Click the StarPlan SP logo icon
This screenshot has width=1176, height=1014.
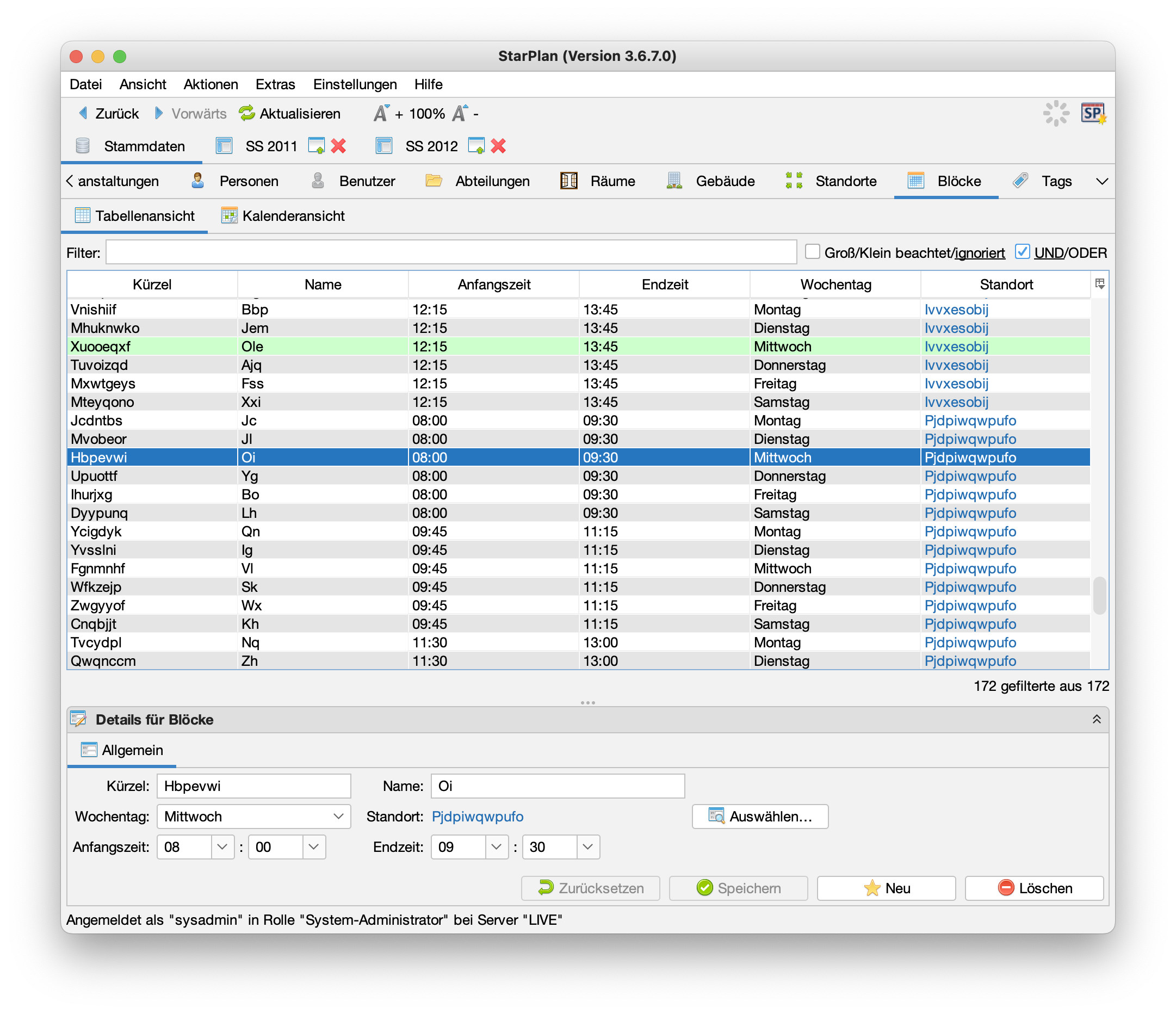(1093, 114)
